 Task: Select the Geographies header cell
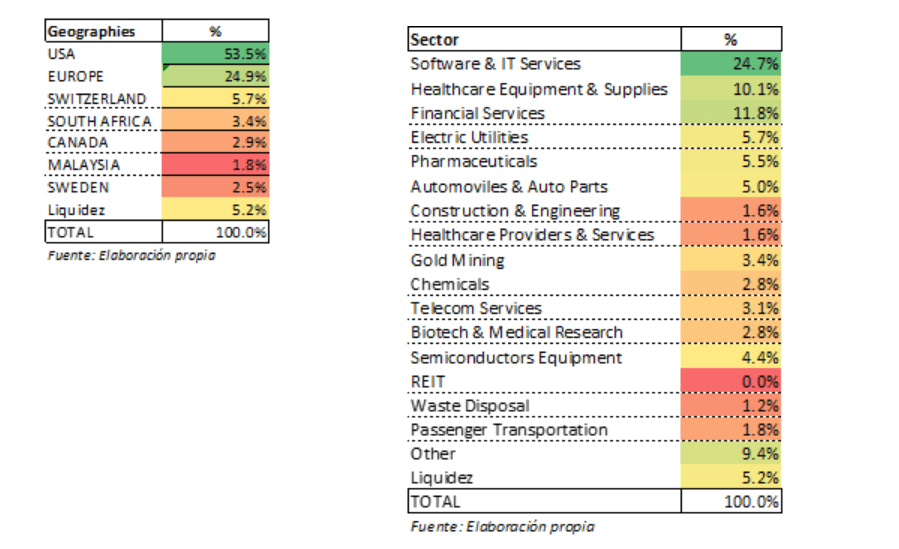tap(104, 31)
